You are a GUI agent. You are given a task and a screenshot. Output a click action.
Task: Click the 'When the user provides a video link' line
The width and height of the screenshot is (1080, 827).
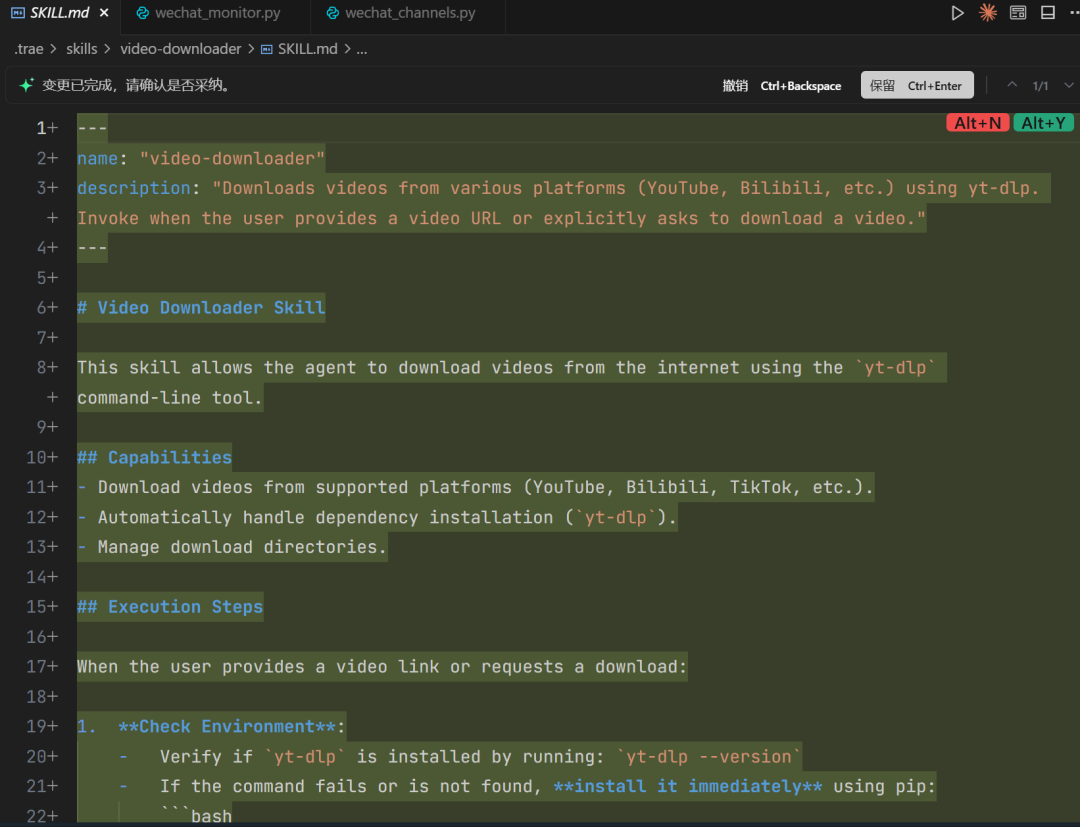382,667
